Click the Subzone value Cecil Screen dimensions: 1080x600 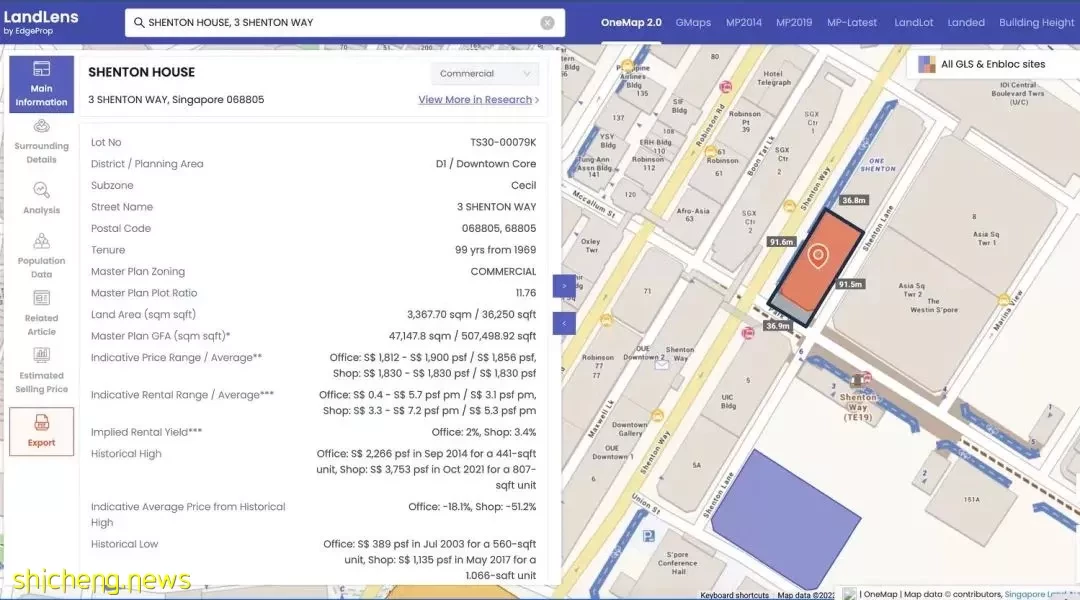coord(523,185)
